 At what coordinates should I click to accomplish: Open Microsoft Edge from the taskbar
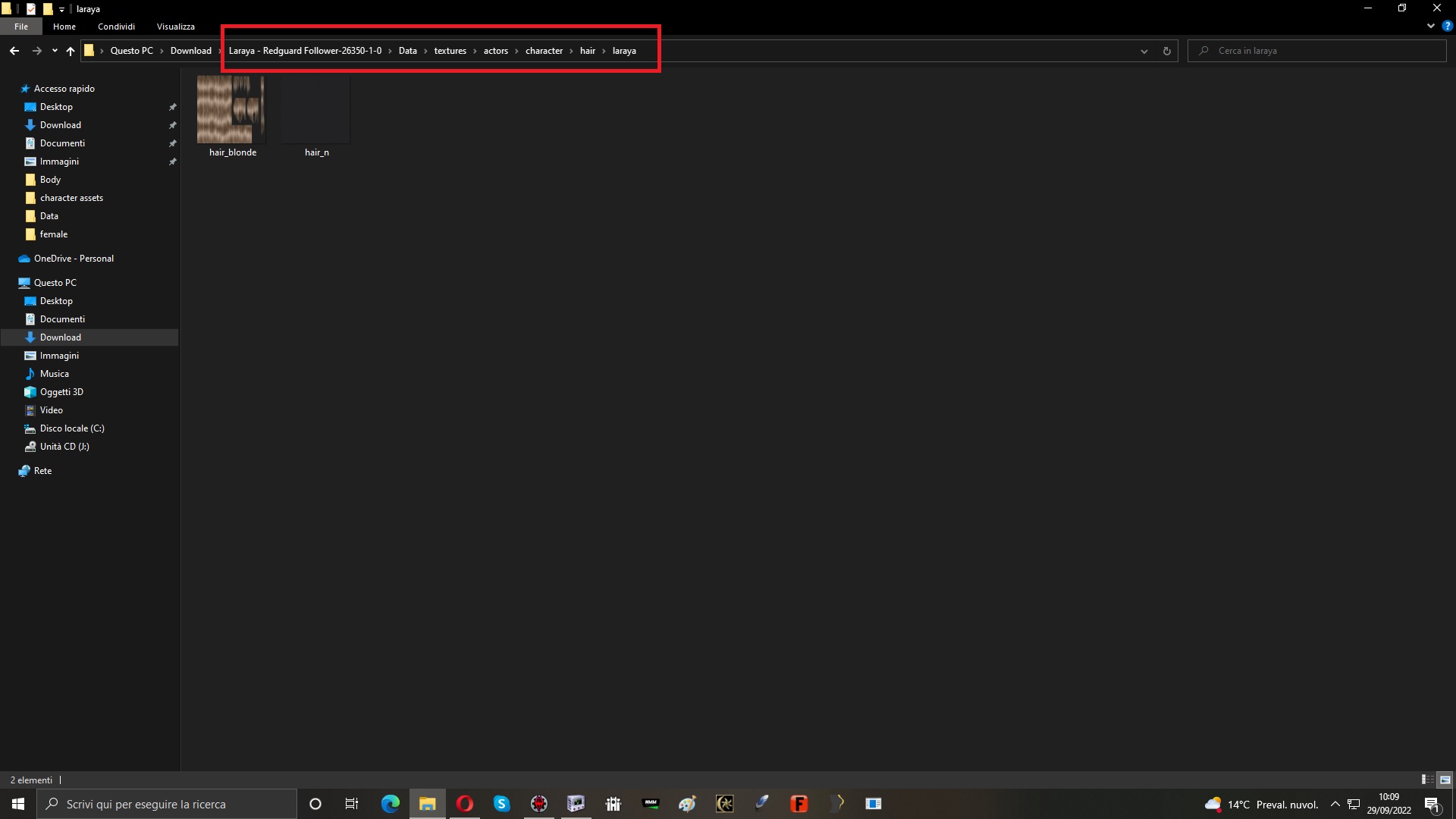(x=391, y=804)
